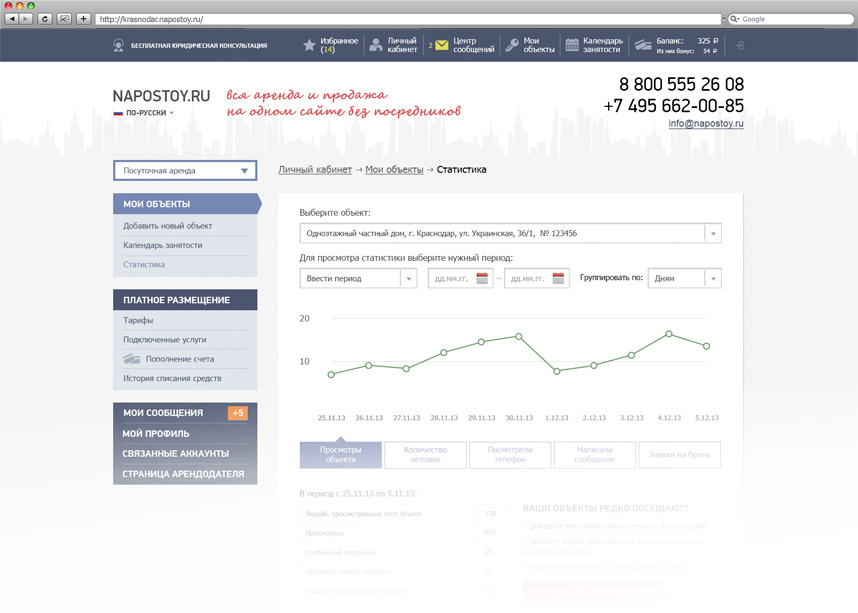Switch to the Заявки на бронь tab
858x613 pixels.
tap(680, 454)
